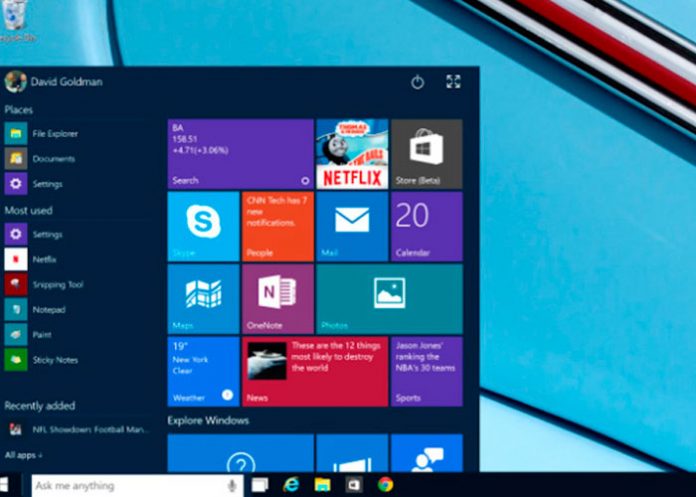Expand Start menu to full screen
This screenshot has height=497, width=696.
pyautogui.click(x=453, y=82)
